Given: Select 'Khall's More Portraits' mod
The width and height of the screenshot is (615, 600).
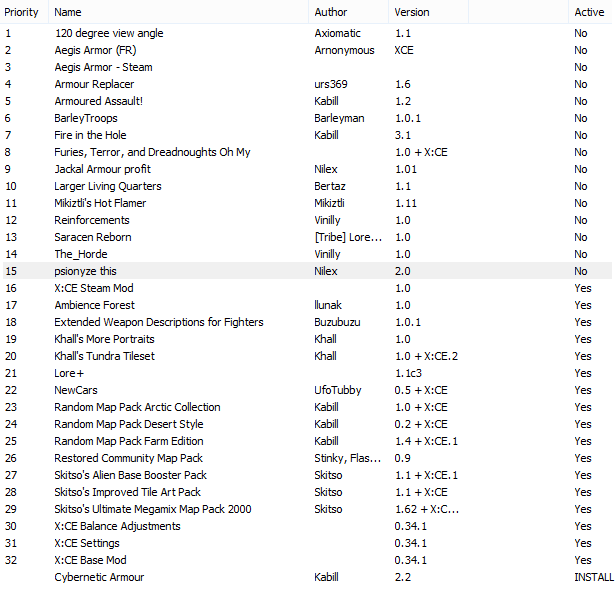Looking at the screenshot, I should click(104, 339).
